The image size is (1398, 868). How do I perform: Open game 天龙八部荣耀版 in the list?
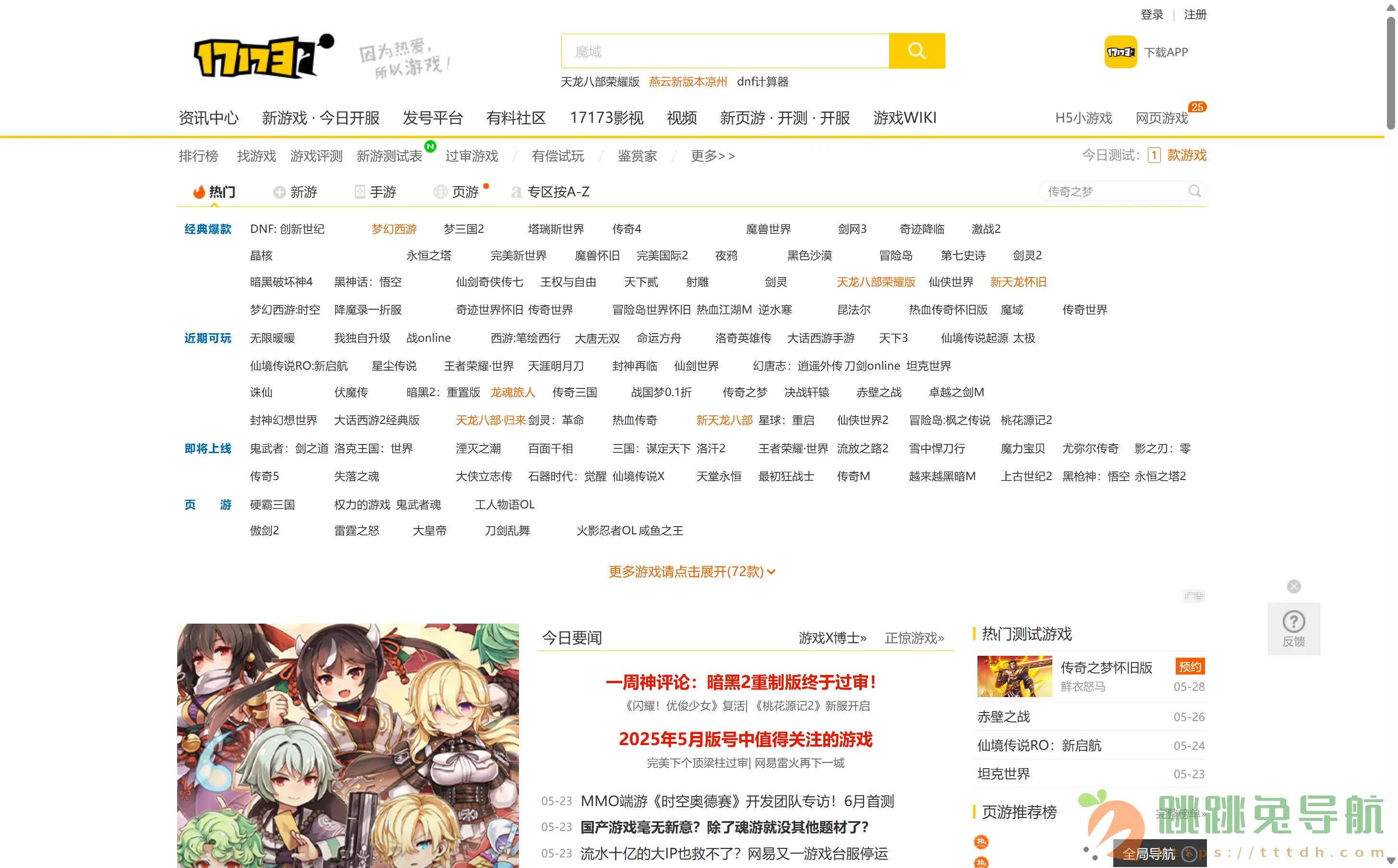[876, 282]
